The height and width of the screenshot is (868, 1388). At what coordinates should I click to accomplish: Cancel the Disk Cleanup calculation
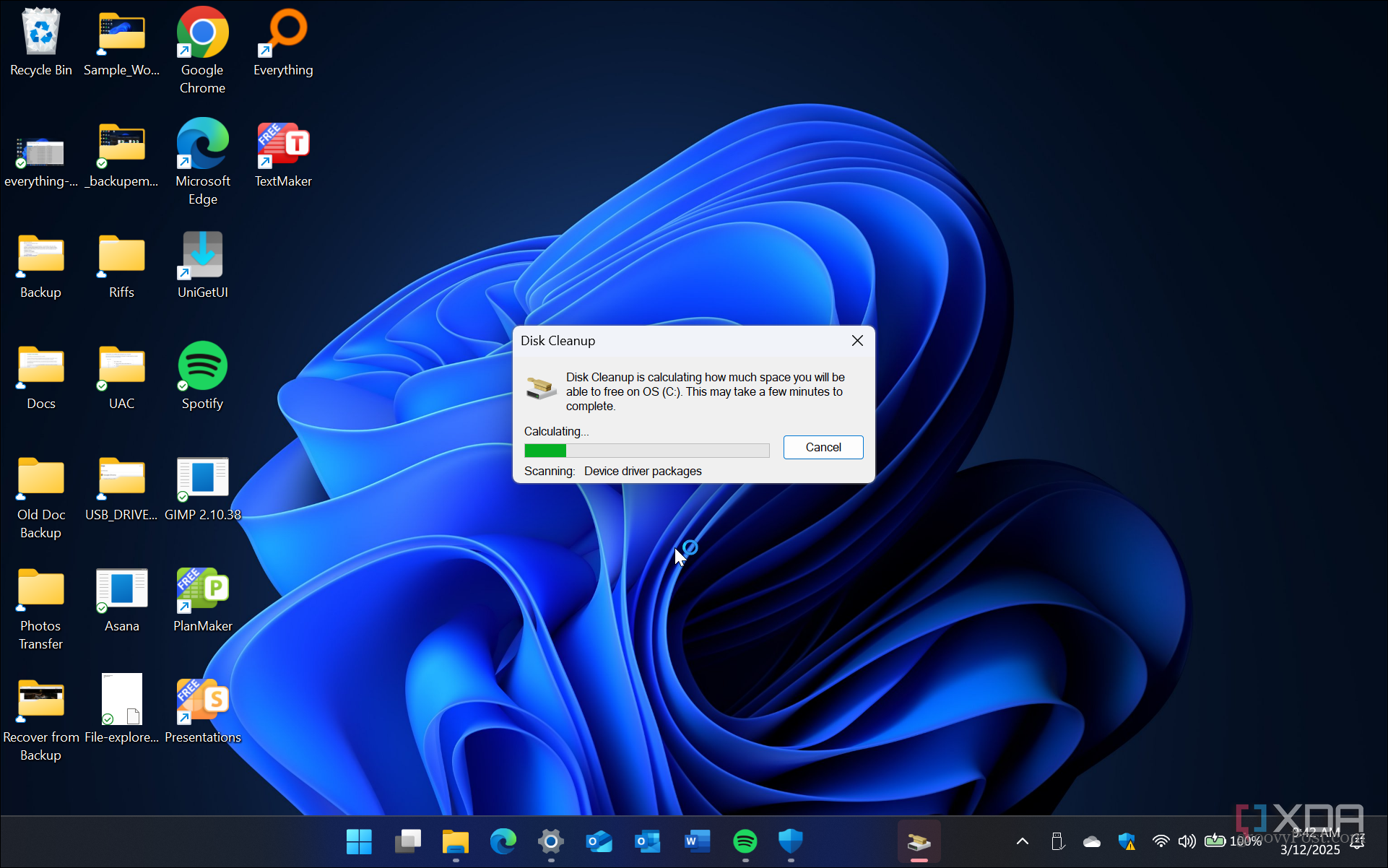click(823, 447)
